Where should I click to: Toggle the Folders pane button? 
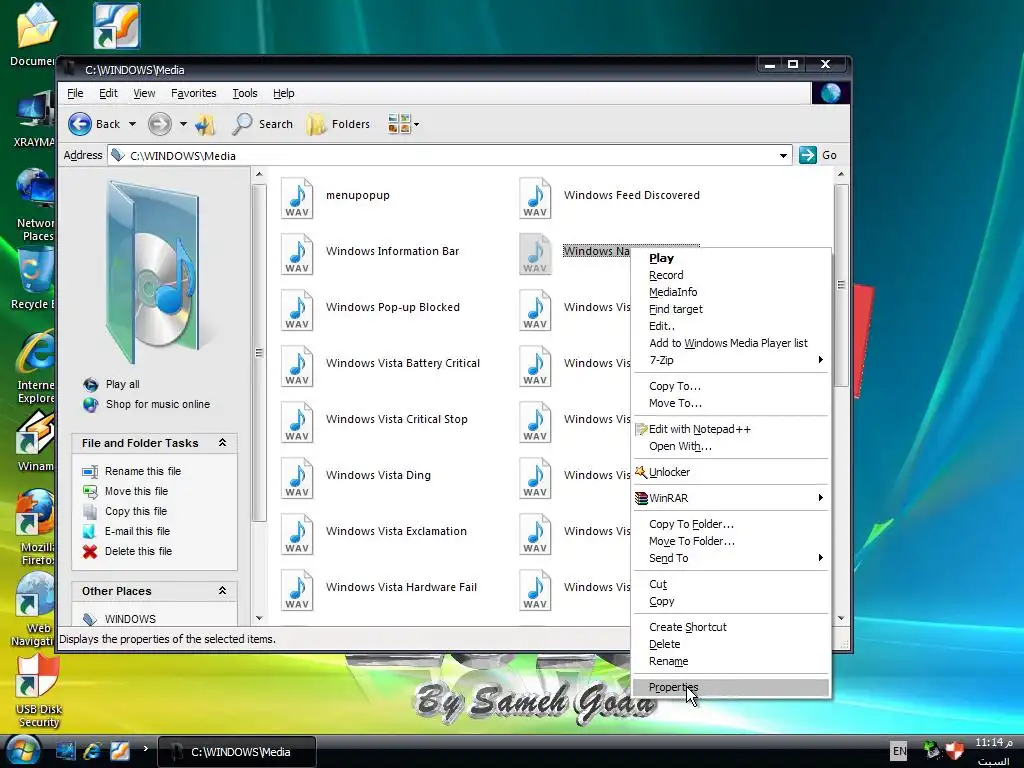(338, 124)
